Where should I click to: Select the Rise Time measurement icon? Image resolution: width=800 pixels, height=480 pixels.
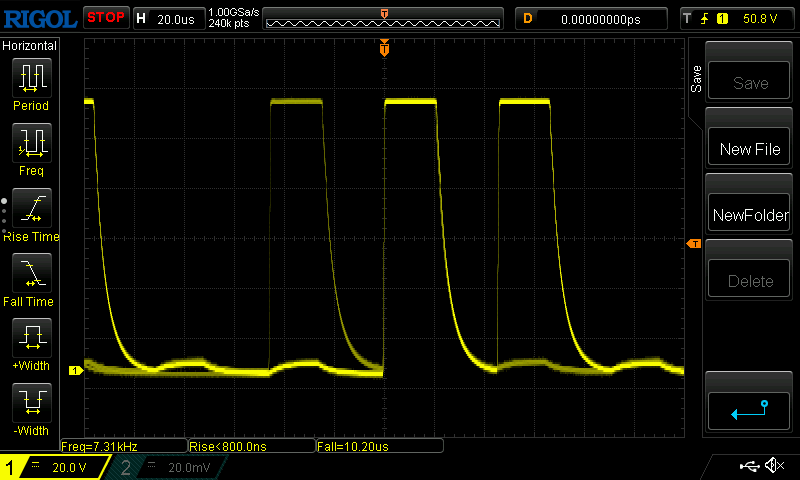[31, 210]
